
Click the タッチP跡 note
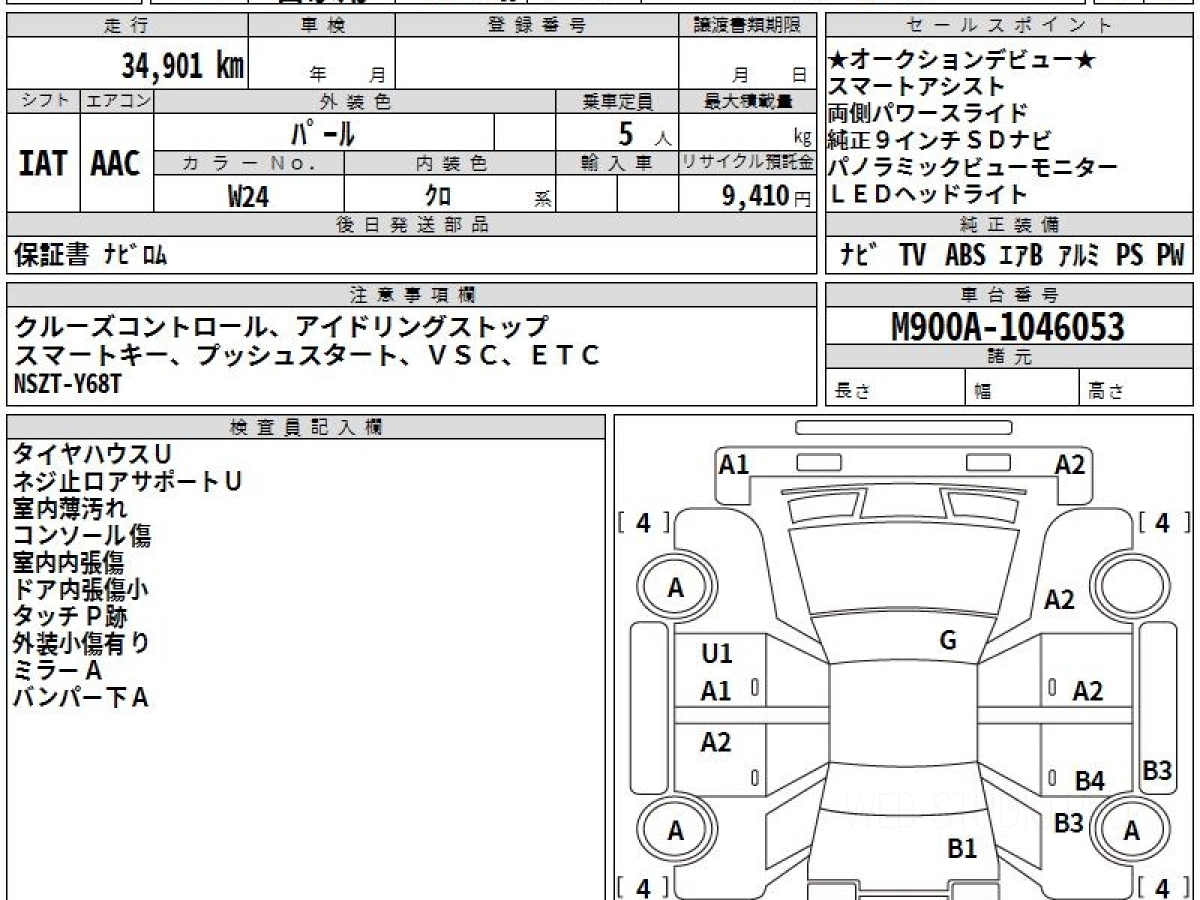70,616
